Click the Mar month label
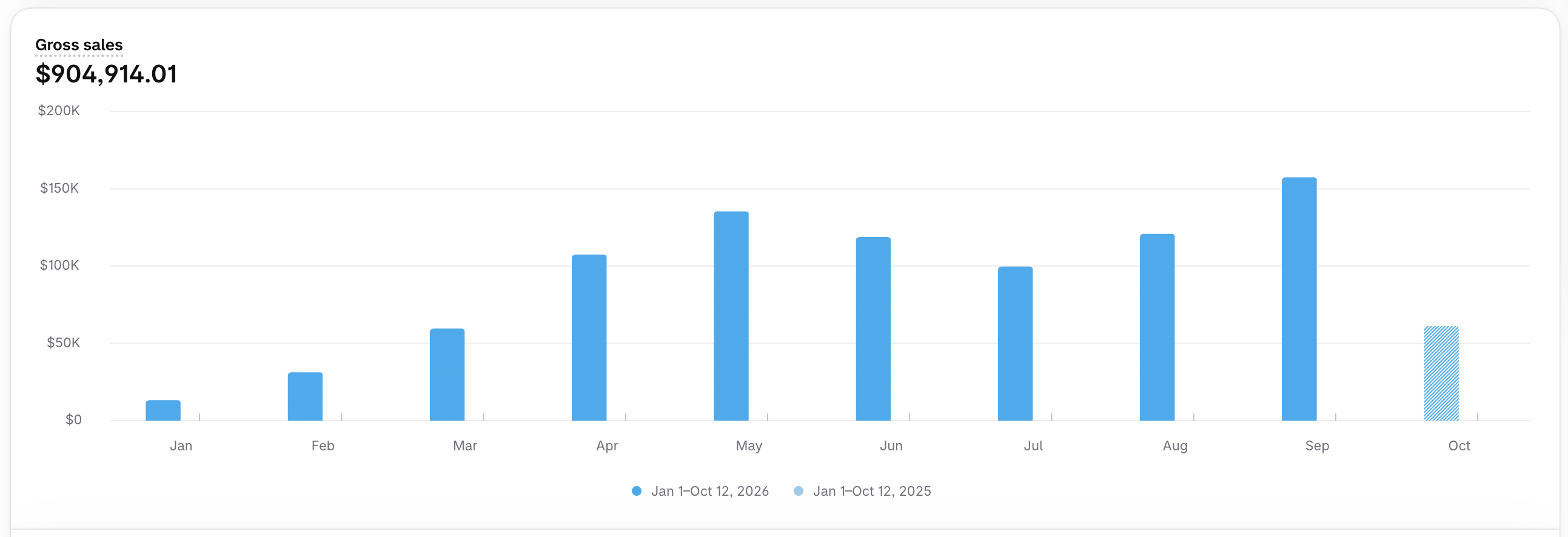1568x537 pixels. 465,445
